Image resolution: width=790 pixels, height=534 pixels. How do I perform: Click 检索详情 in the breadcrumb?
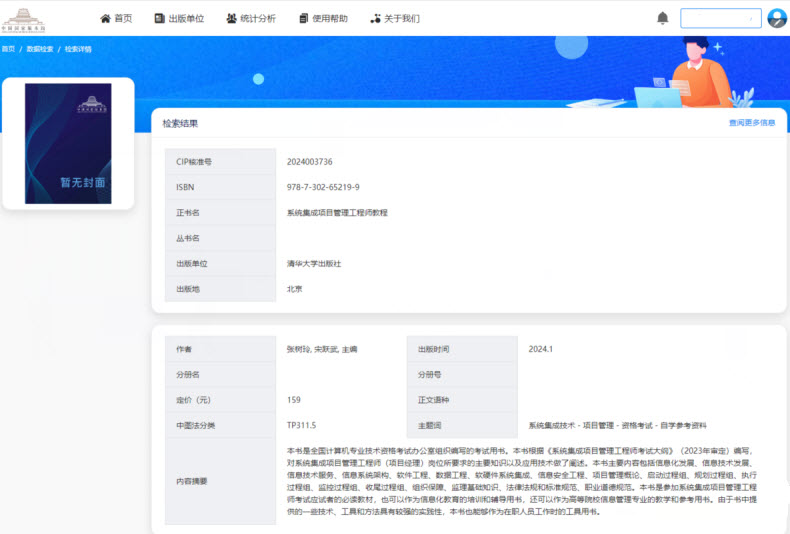[x=78, y=49]
